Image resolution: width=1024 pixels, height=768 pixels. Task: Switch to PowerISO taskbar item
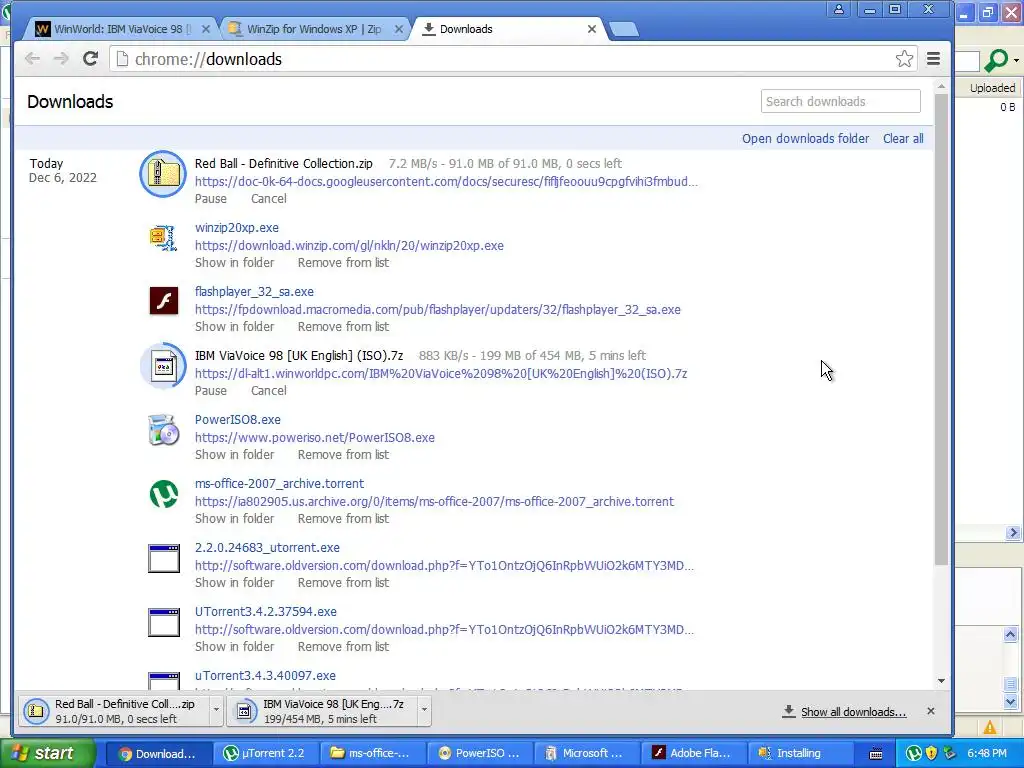(479, 753)
